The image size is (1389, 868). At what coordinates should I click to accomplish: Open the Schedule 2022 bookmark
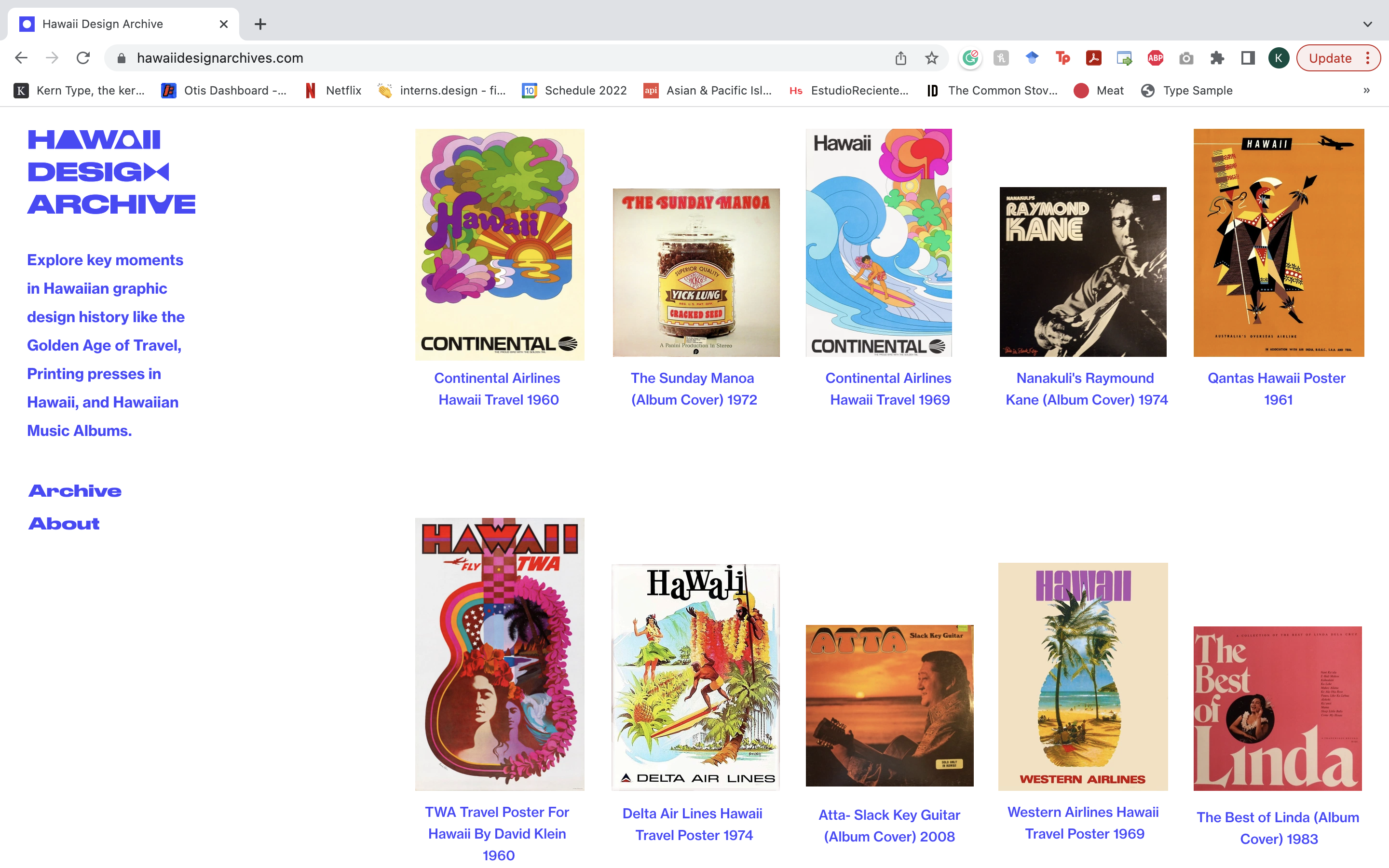coord(574,90)
